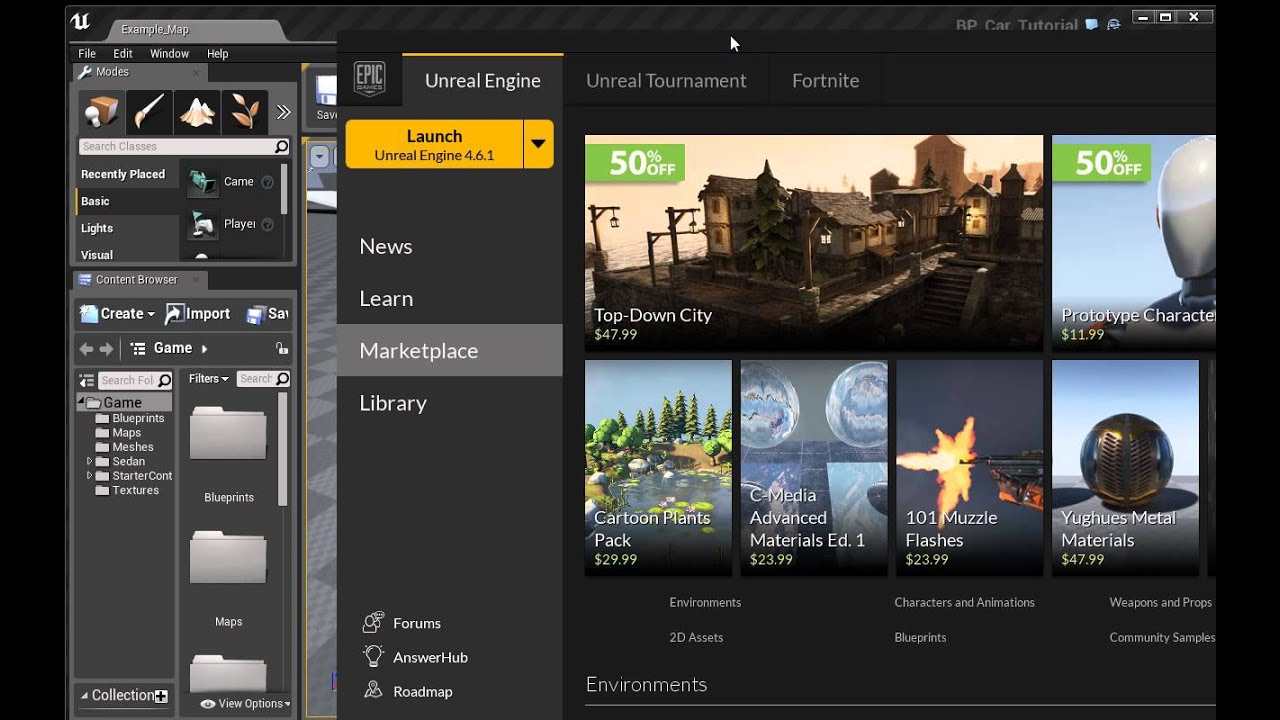Click the Modes panel wrench icon
Image resolution: width=1280 pixels, height=720 pixels.
85,72
